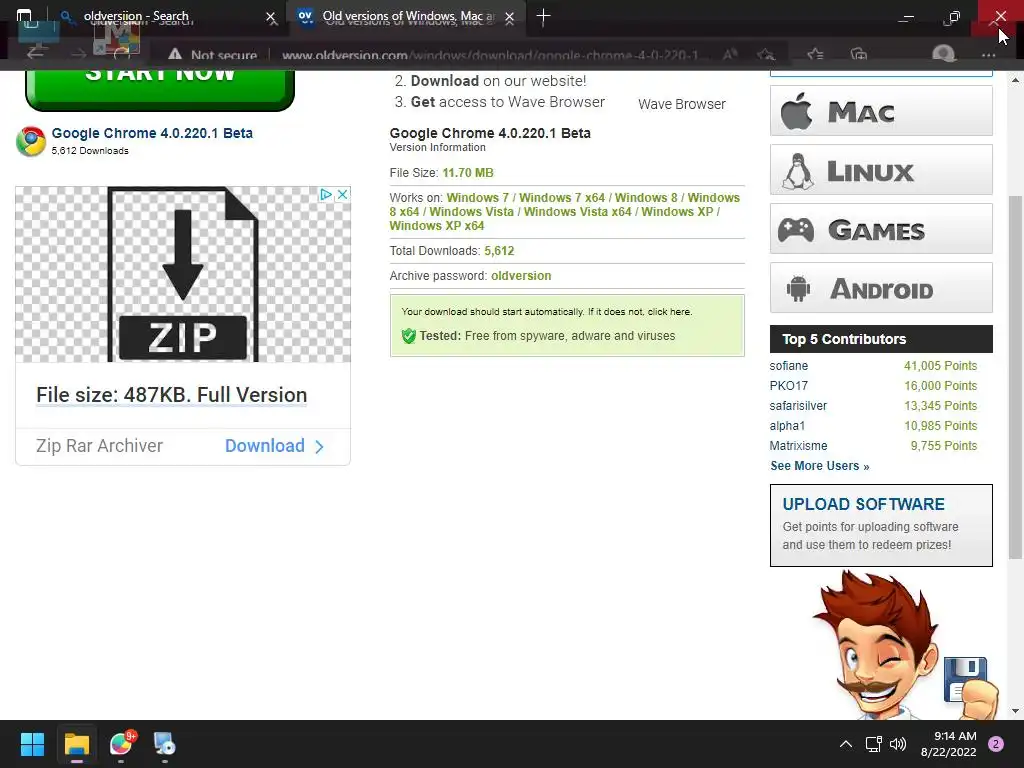Open the Linux software category

[x=881, y=170]
